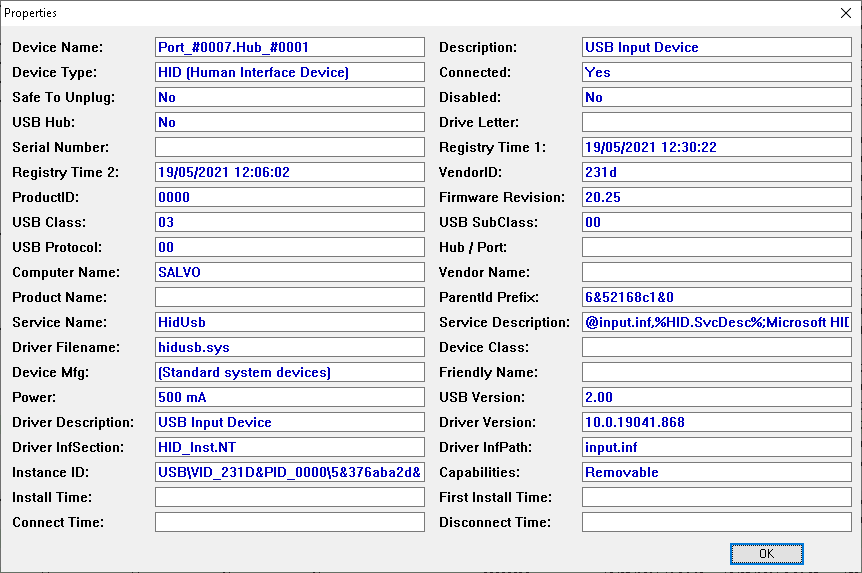Click the Device Name field

[x=290, y=47]
